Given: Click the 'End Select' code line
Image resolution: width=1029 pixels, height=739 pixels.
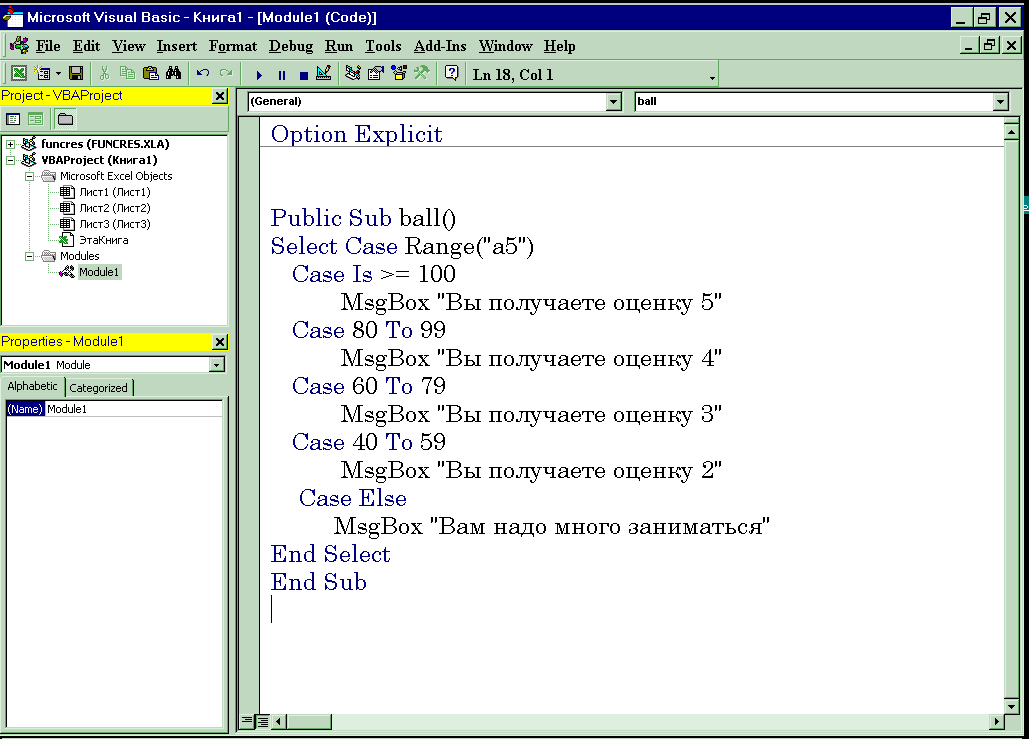Looking at the screenshot, I should (x=330, y=554).
